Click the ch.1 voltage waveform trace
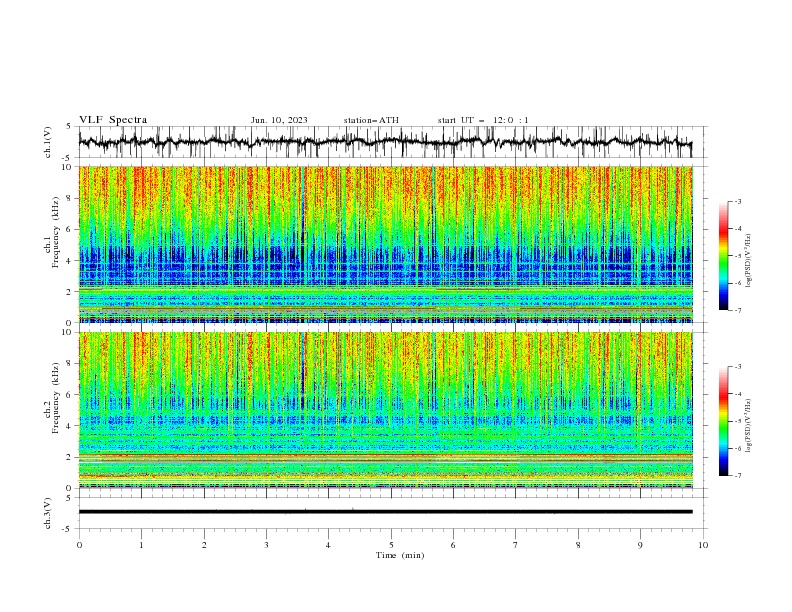792x612 pixels. [x=385, y=142]
